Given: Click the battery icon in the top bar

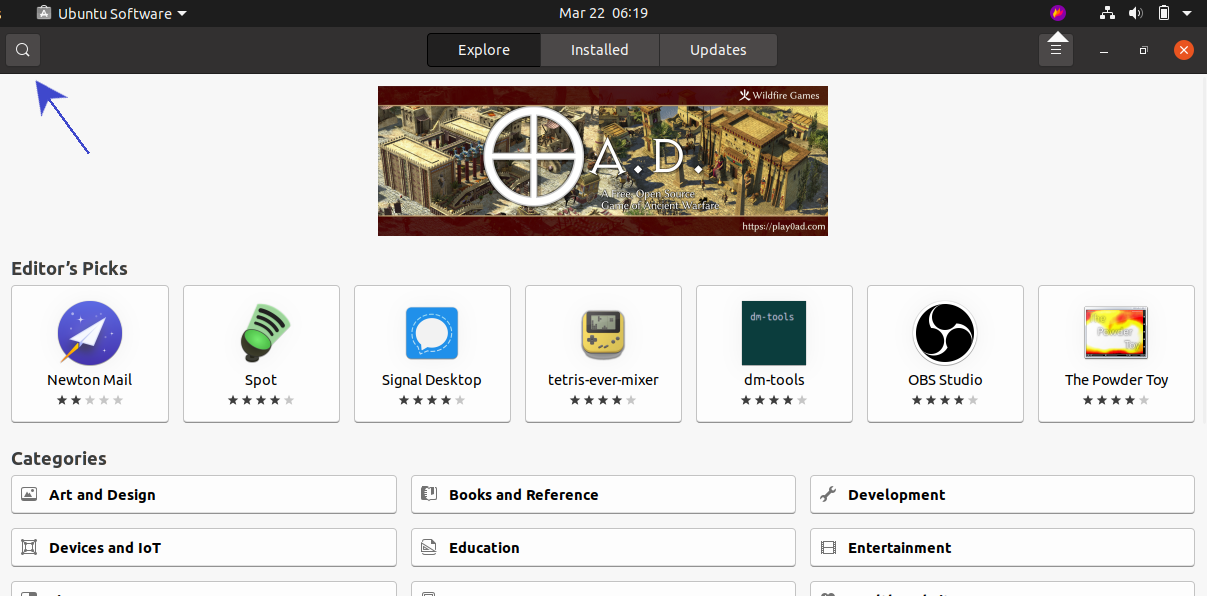Looking at the screenshot, I should tap(1163, 13).
